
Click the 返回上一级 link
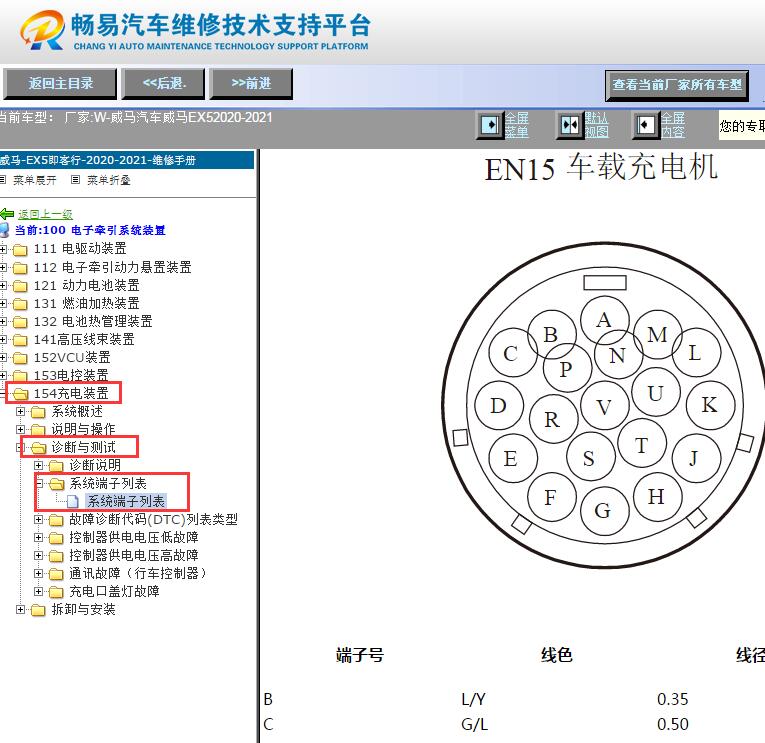click(45, 215)
